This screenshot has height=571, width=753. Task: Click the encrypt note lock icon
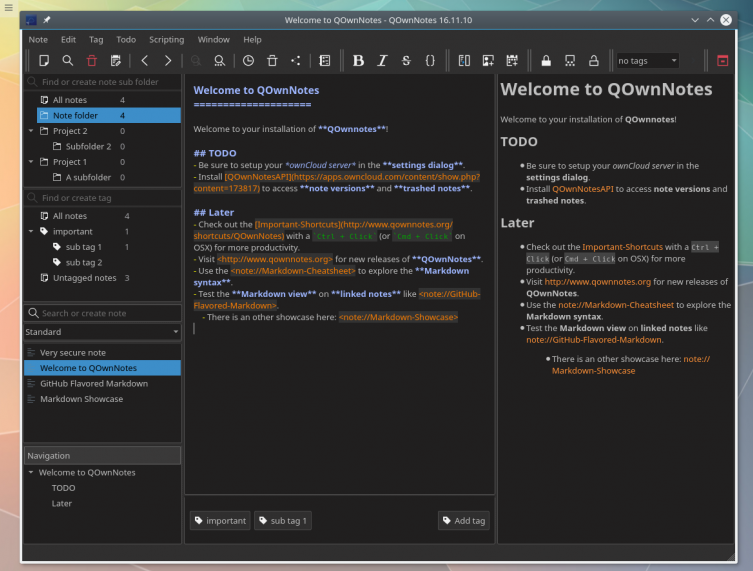coord(546,61)
